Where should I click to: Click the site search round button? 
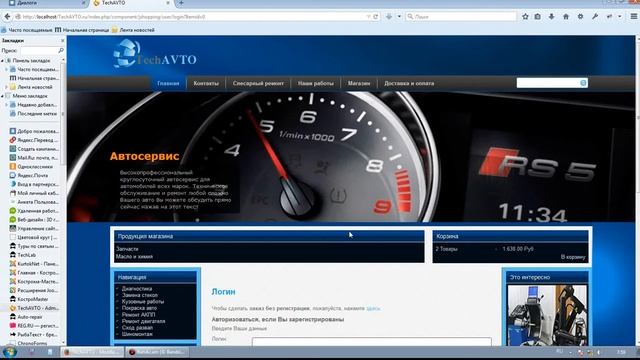[x=583, y=83]
